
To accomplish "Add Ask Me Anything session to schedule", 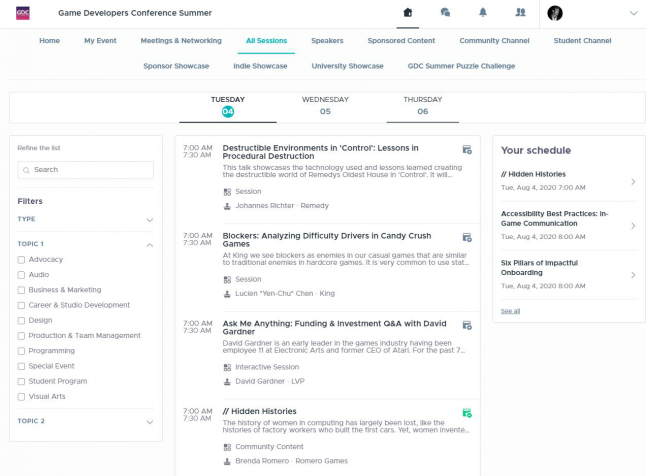I will point(466,325).
